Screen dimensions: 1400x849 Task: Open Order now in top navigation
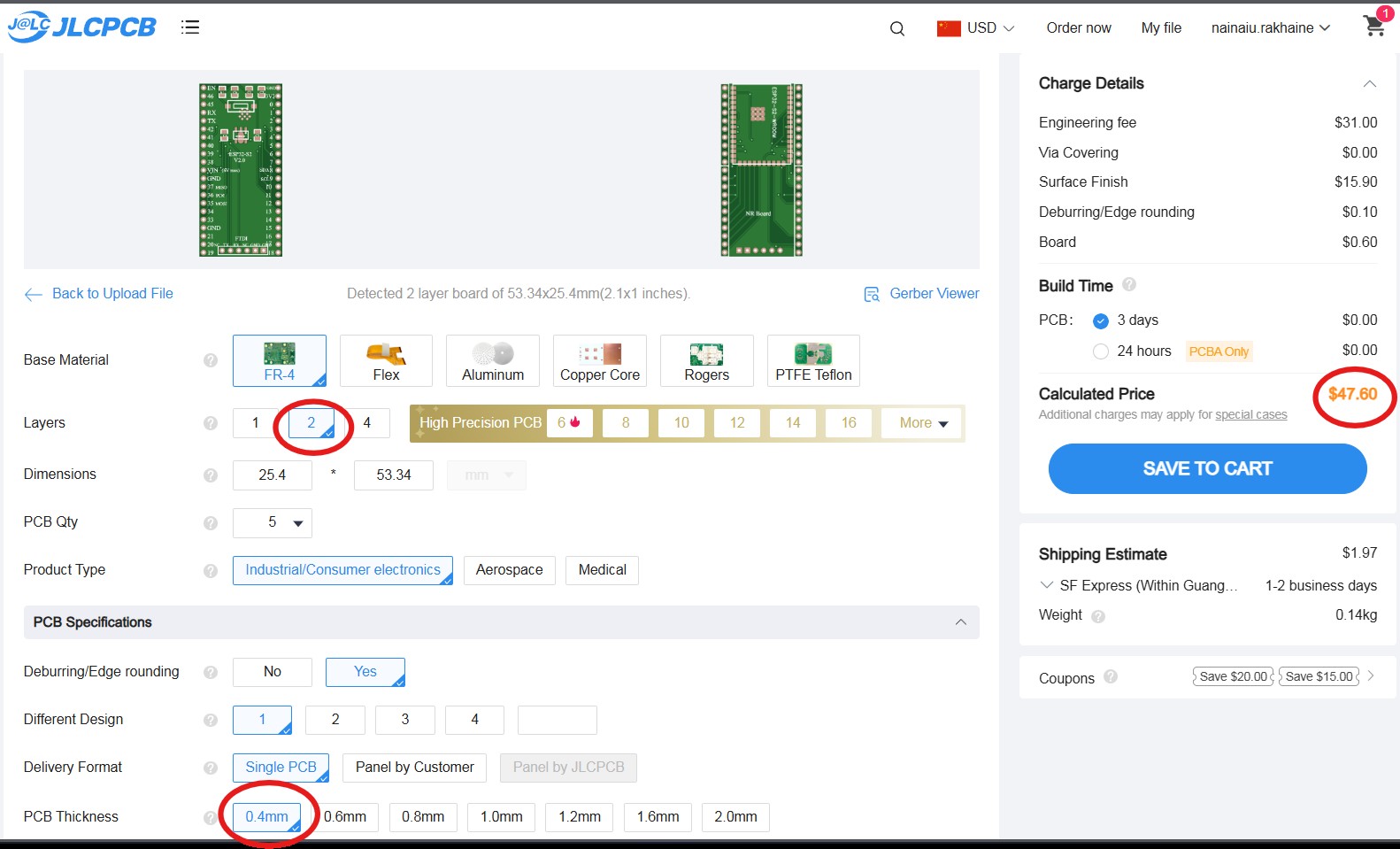[1079, 28]
